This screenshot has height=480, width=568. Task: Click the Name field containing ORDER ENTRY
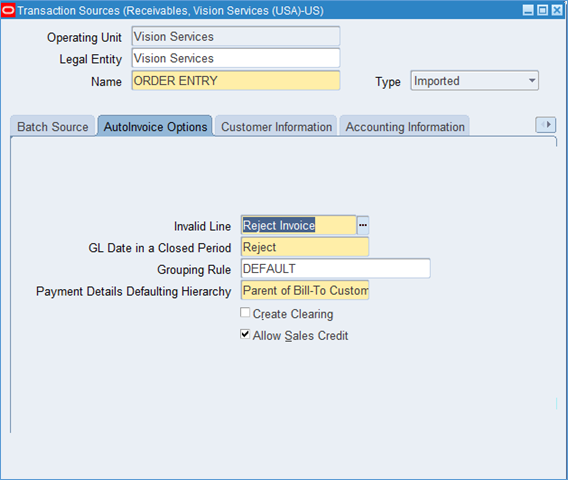236,80
